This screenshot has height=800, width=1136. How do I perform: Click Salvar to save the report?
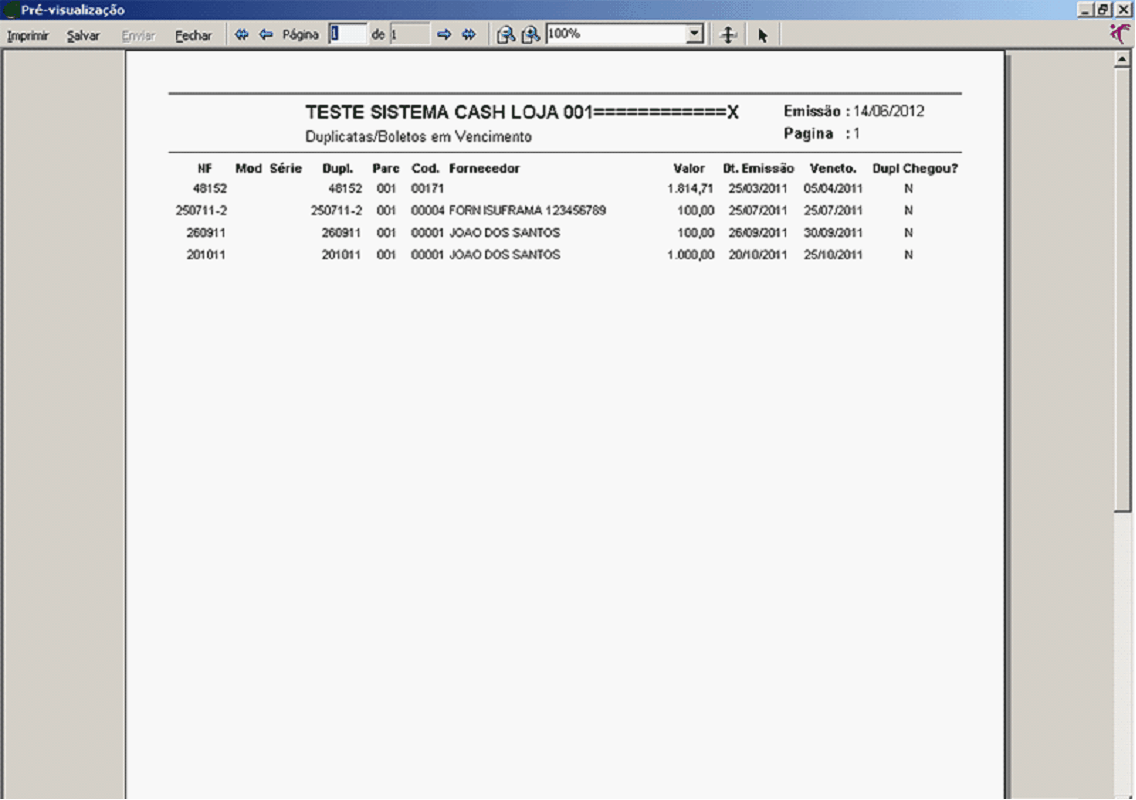tap(83, 35)
